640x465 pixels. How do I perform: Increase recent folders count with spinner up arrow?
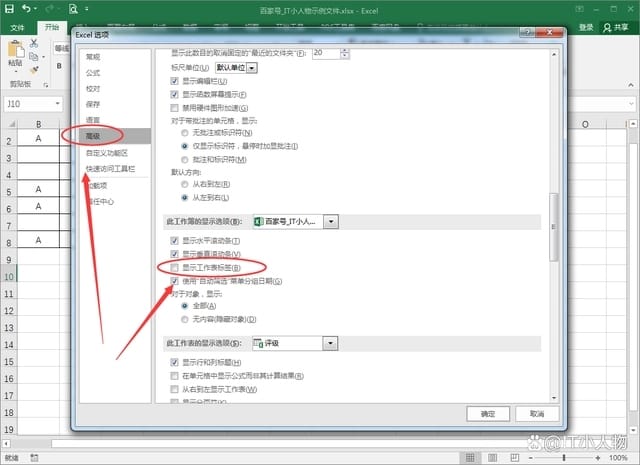click(345, 51)
